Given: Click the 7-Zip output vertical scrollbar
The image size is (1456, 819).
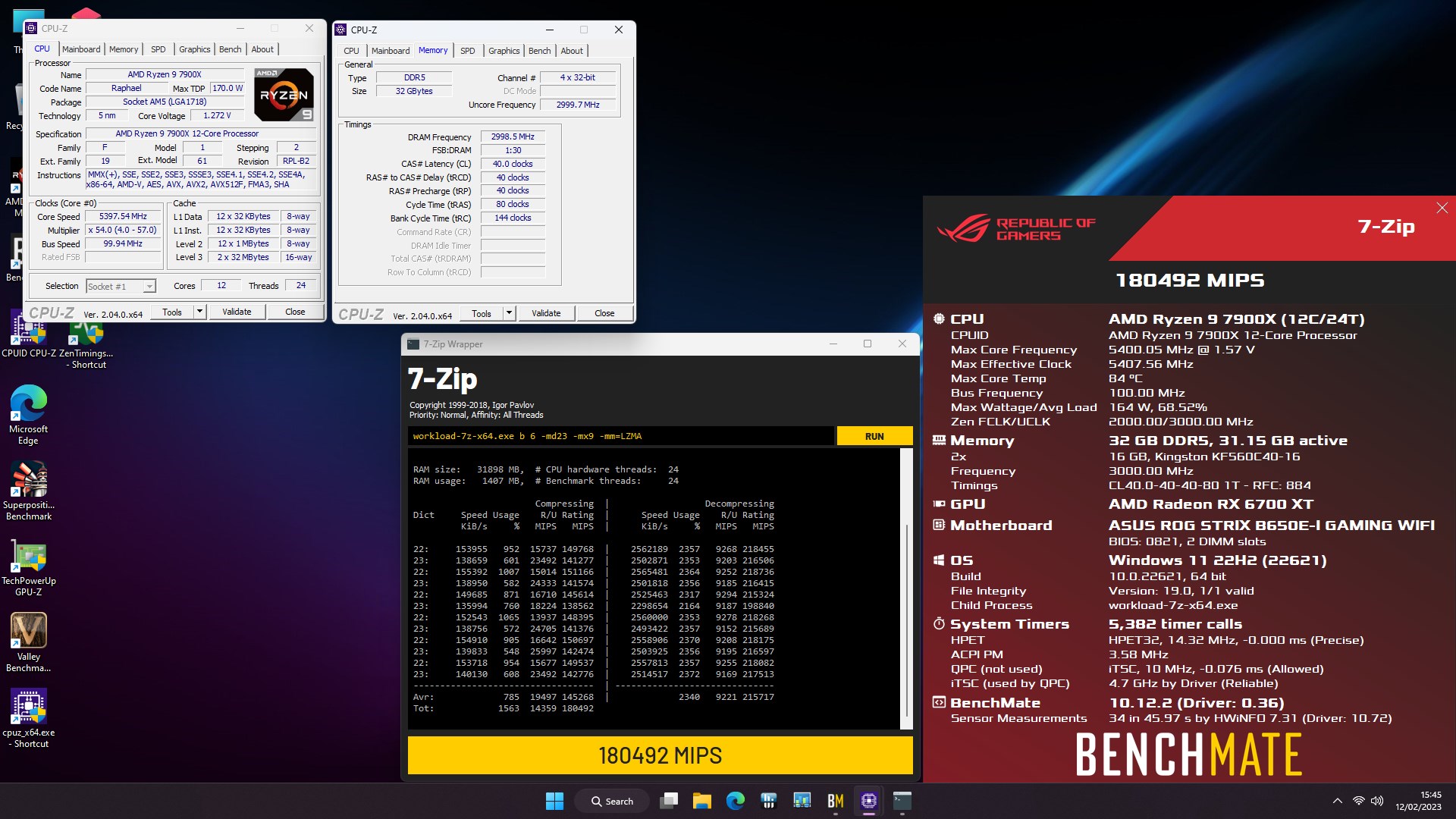Looking at the screenshot, I should [x=906, y=588].
